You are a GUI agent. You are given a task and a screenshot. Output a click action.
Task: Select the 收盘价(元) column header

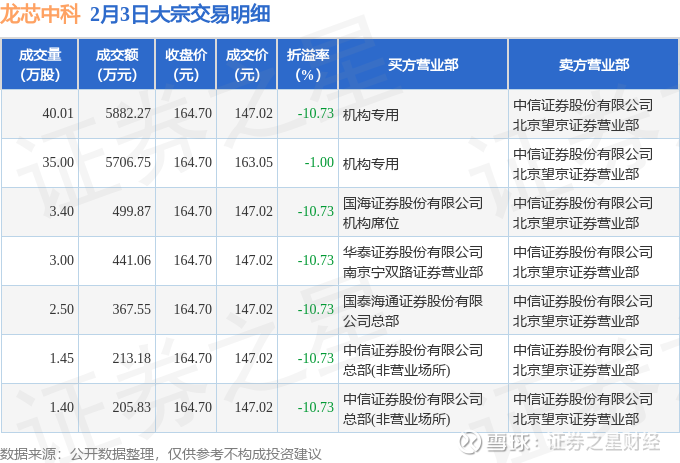[x=186, y=64]
